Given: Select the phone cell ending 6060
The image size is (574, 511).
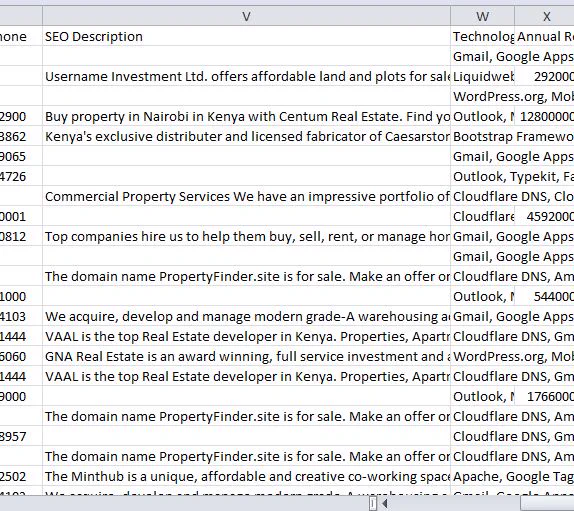Looking at the screenshot, I should pos(21,357).
